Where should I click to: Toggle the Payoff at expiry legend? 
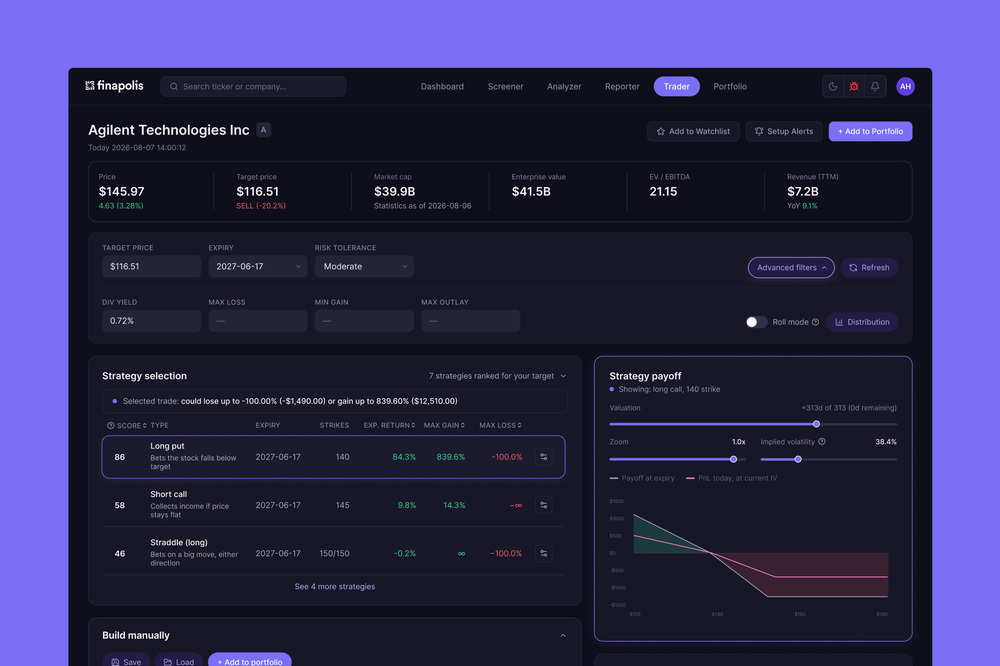tap(642, 478)
